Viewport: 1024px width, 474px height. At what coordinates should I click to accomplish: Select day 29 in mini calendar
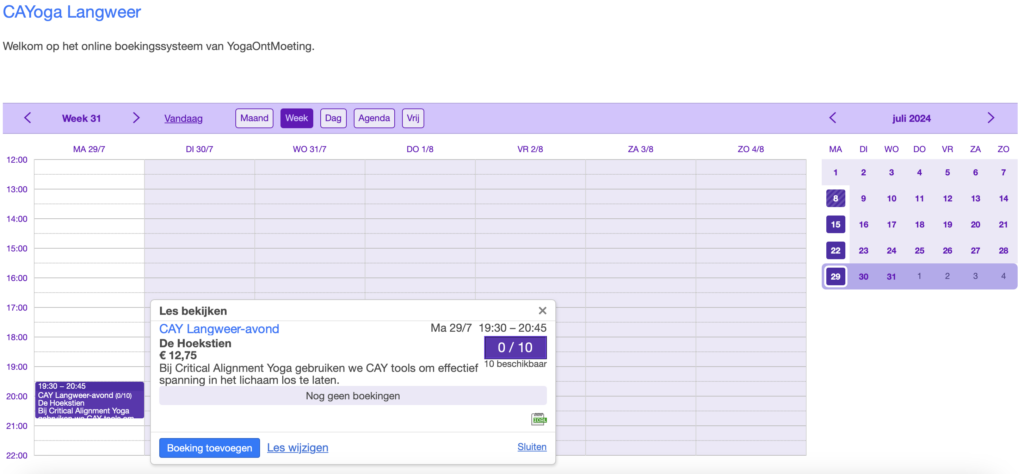[835, 277]
